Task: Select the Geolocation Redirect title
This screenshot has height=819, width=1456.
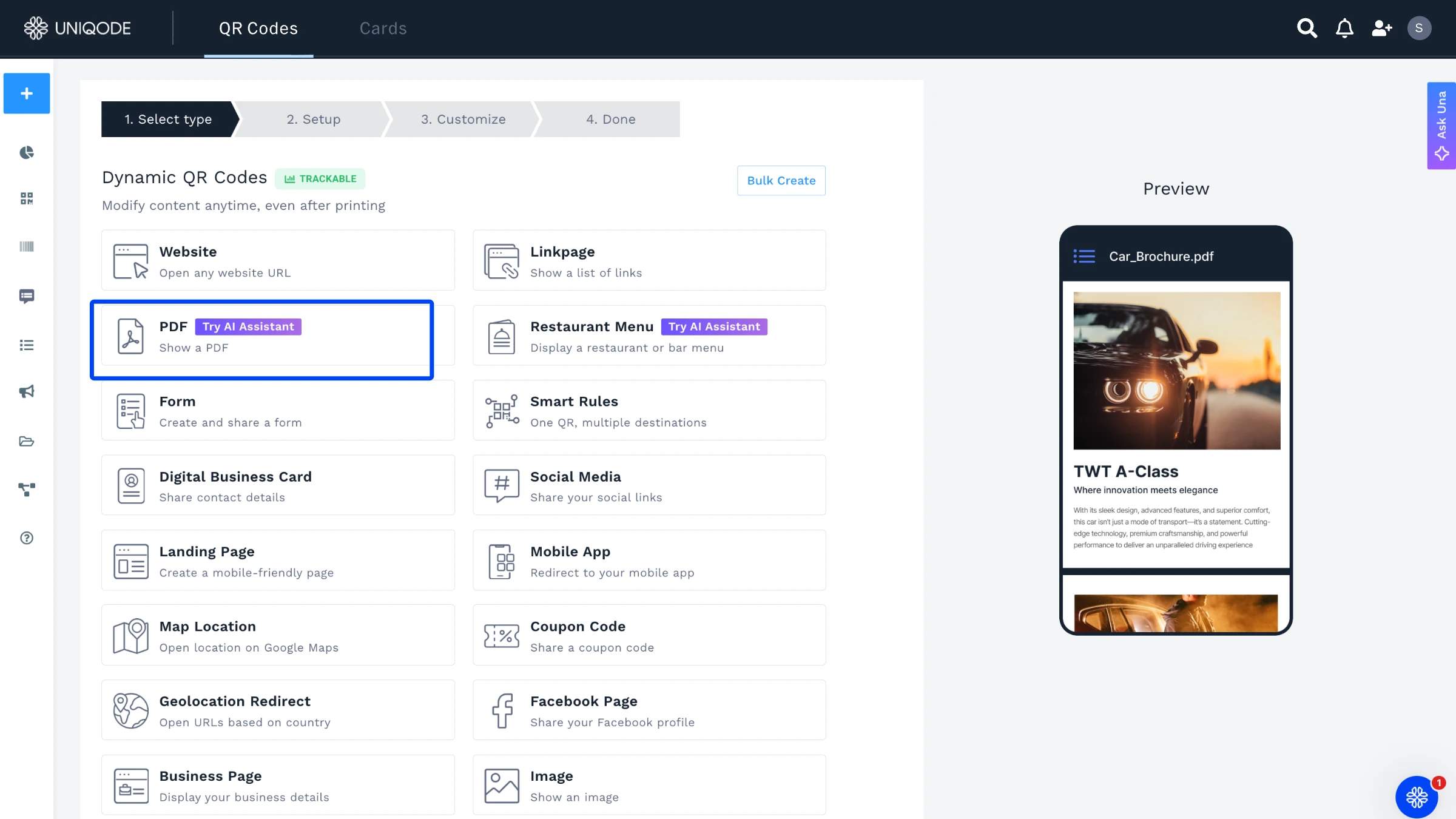Action: pyautogui.click(x=235, y=701)
